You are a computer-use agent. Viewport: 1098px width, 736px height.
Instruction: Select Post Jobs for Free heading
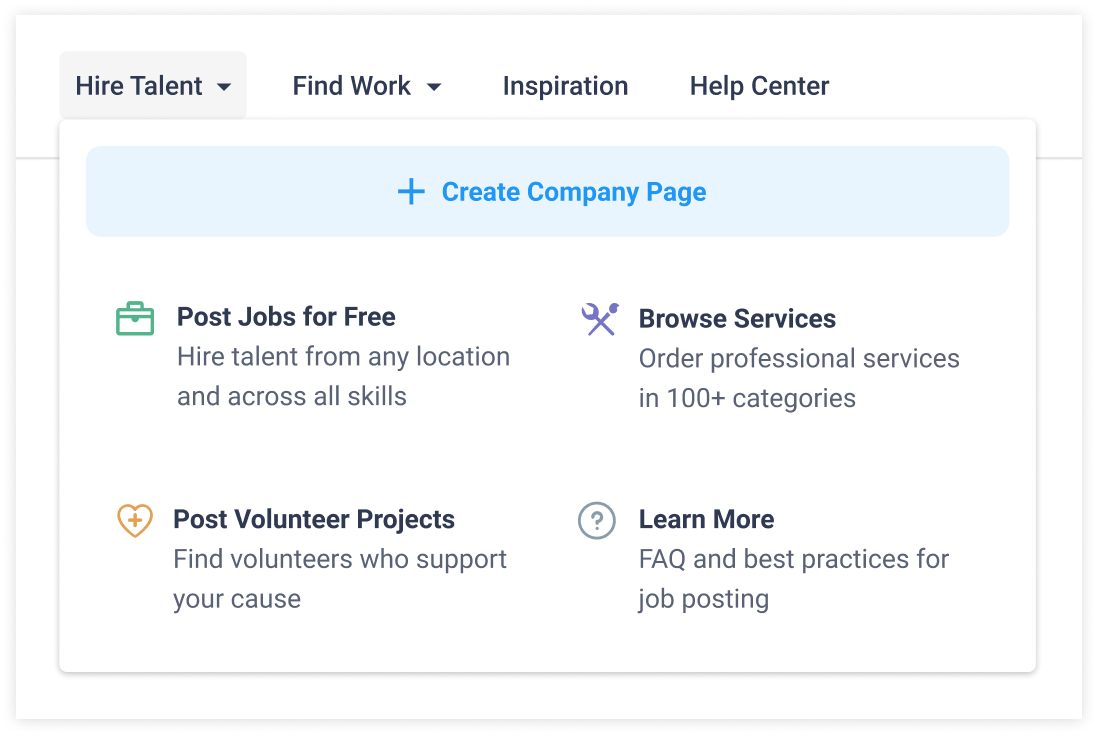point(286,317)
